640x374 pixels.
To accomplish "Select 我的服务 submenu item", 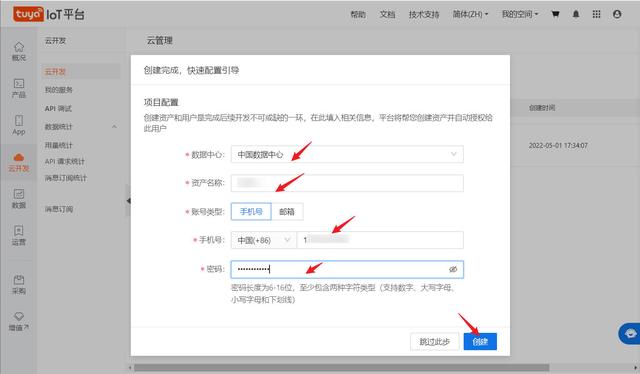I will [59, 90].
